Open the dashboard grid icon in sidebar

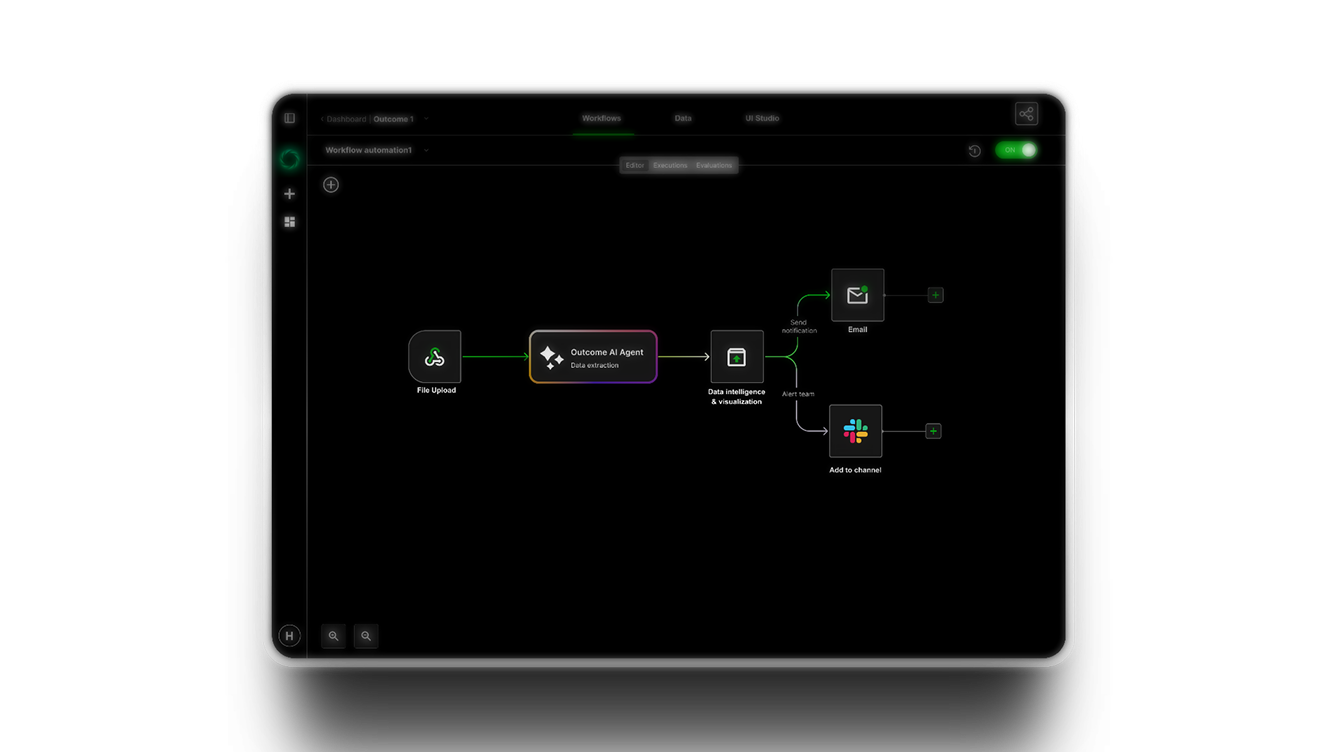click(x=289, y=221)
